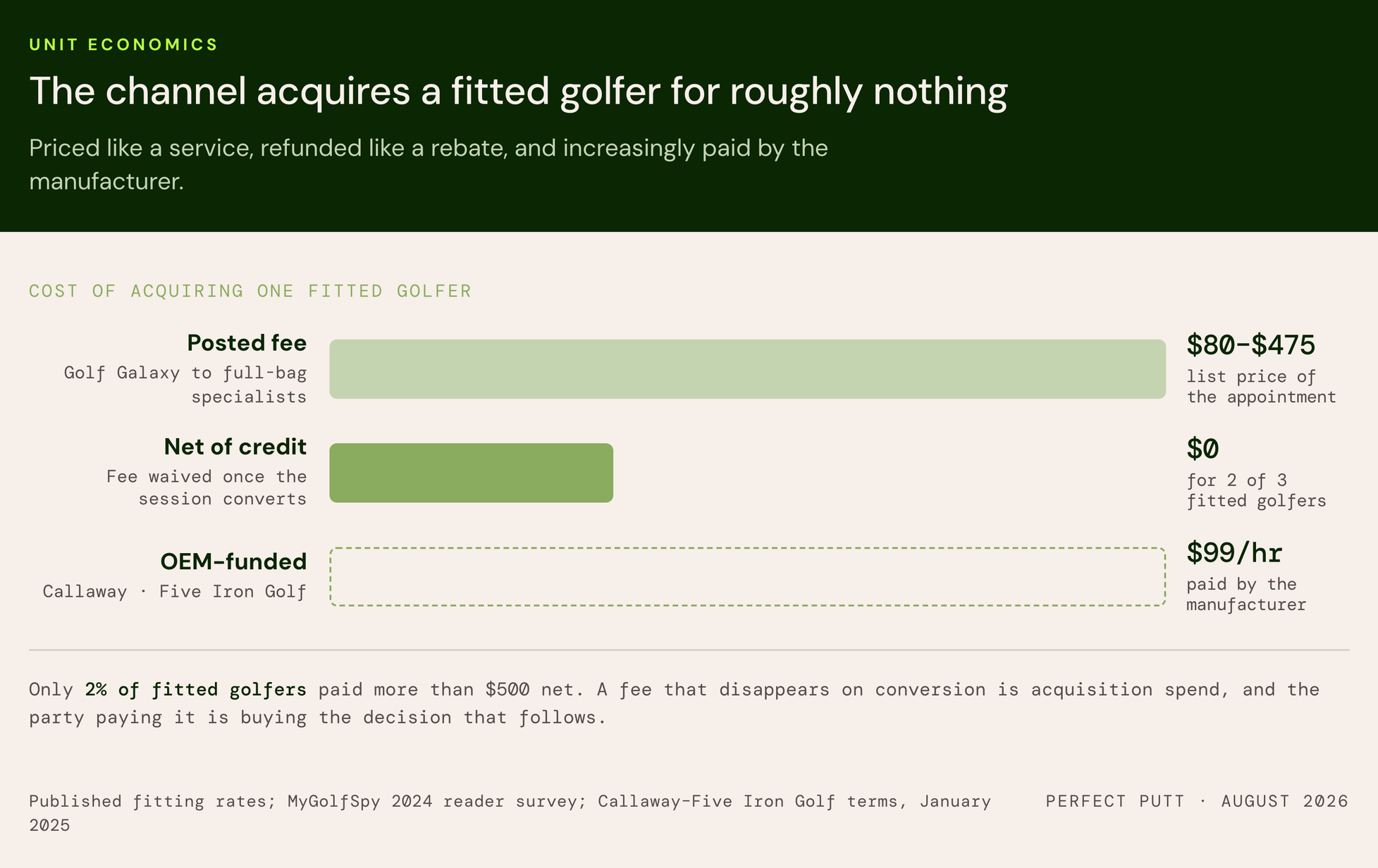
Task: Click the $0 value
Action: (x=1202, y=448)
